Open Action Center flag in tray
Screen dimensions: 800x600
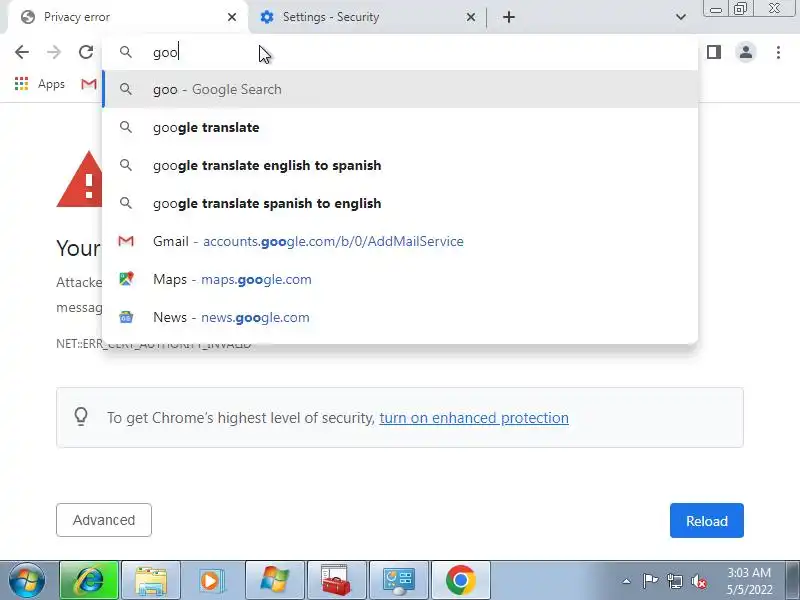tap(650, 581)
